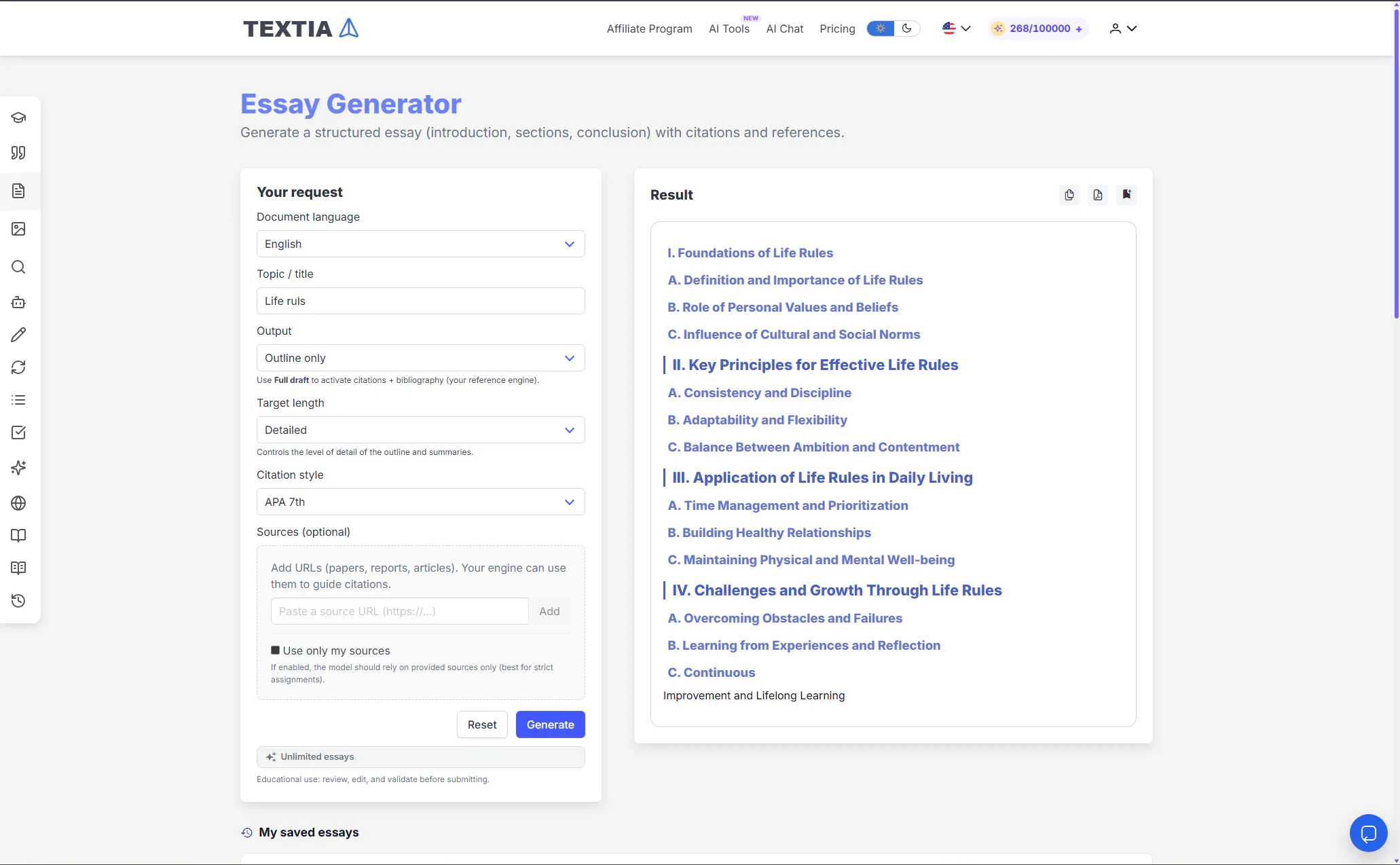Image resolution: width=1400 pixels, height=865 pixels.
Task: Click the Generate button
Action: (x=550, y=724)
